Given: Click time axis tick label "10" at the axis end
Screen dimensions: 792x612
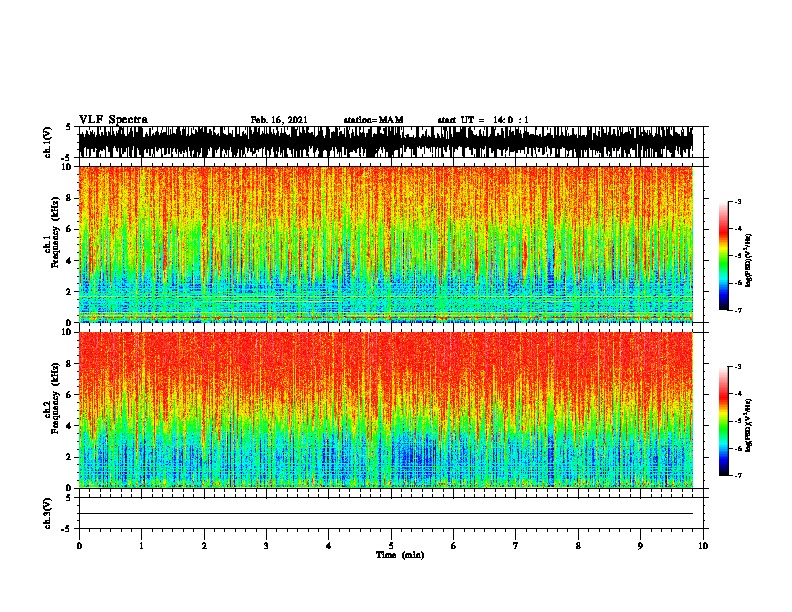Looking at the screenshot, I should coord(703,545).
